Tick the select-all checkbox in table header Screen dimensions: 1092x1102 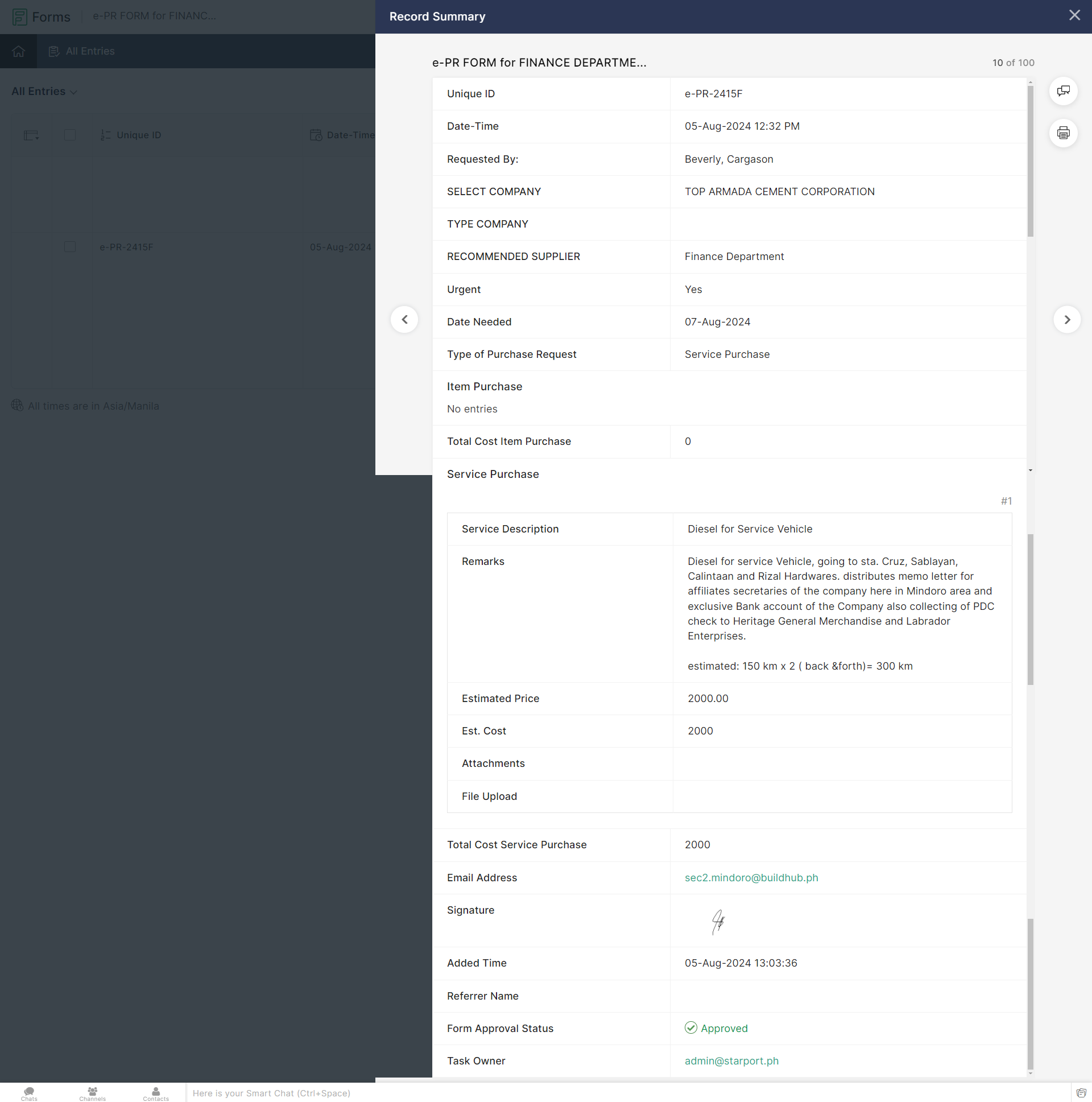pyautogui.click(x=70, y=135)
